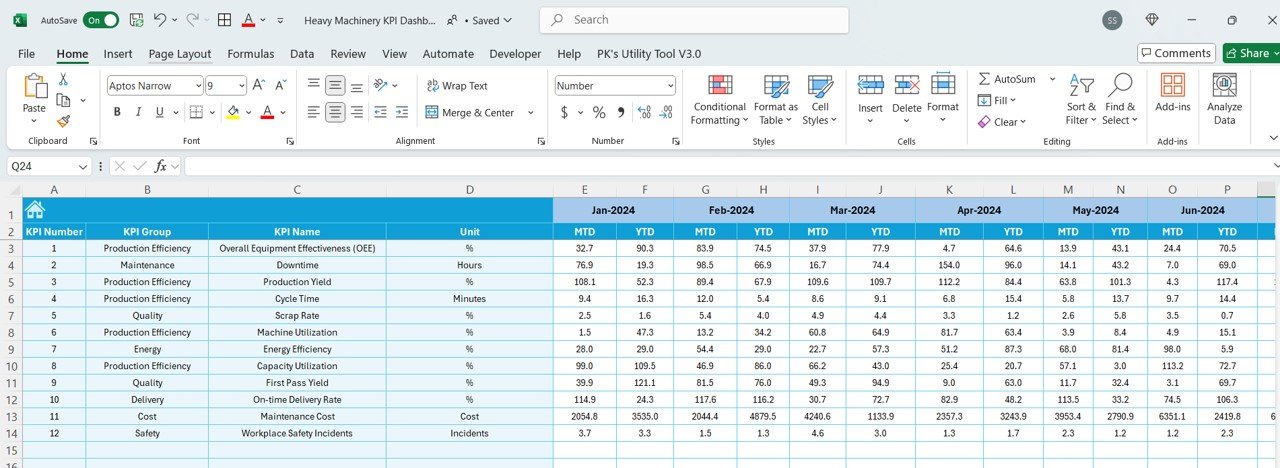Open Format as Table gallery
1280x468 pixels.
tap(776, 98)
